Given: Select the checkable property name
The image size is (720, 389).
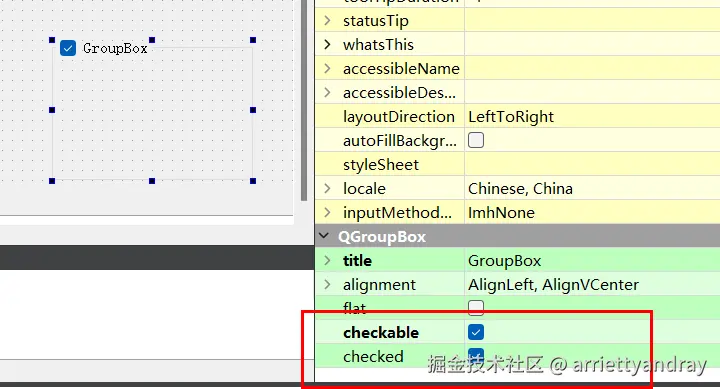Looking at the screenshot, I should pyautogui.click(x=381, y=333).
